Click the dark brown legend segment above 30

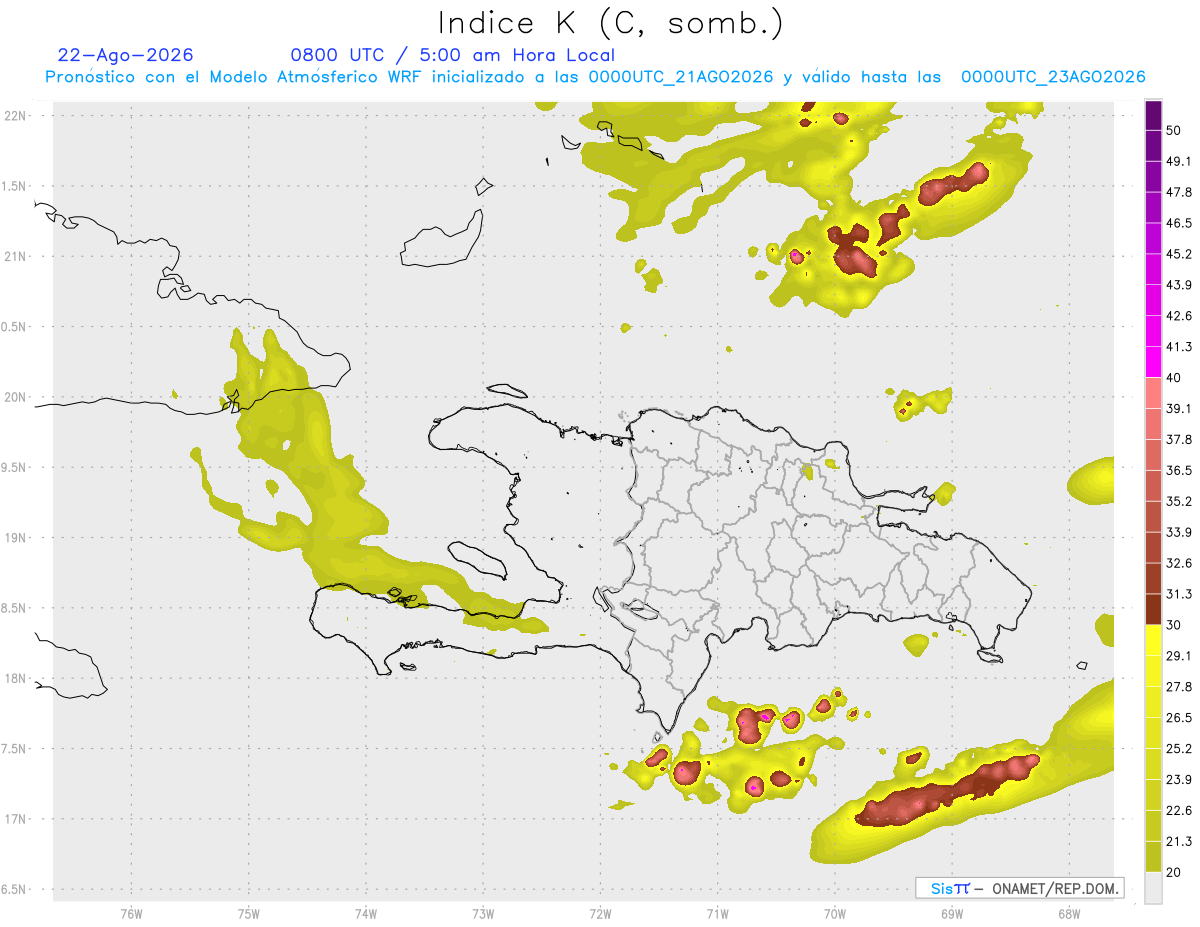coord(1153,609)
